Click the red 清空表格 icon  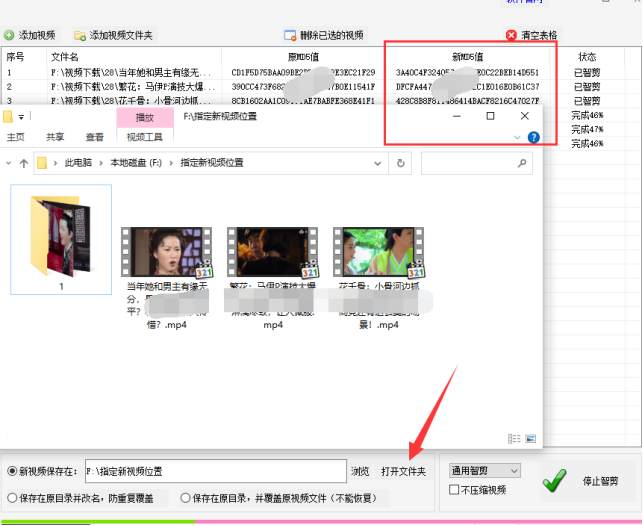[511, 36]
